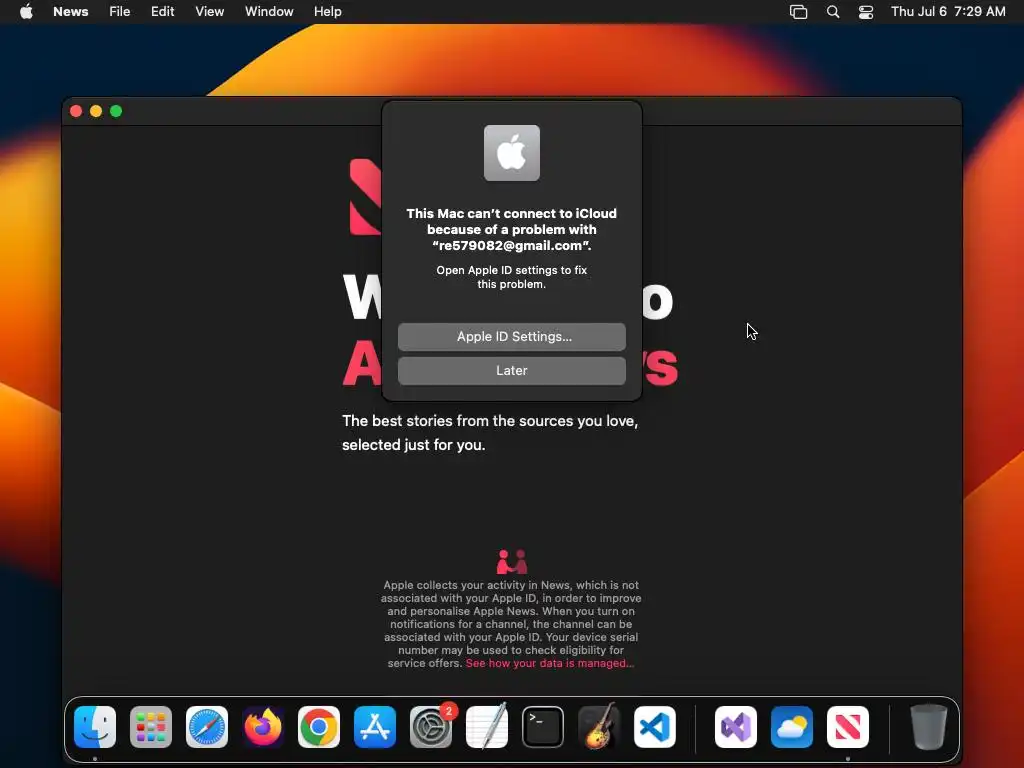Click the "Open Apple ID settings to fix" text
This screenshot has height=768, width=1024.
pyautogui.click(x=511, y=277)
